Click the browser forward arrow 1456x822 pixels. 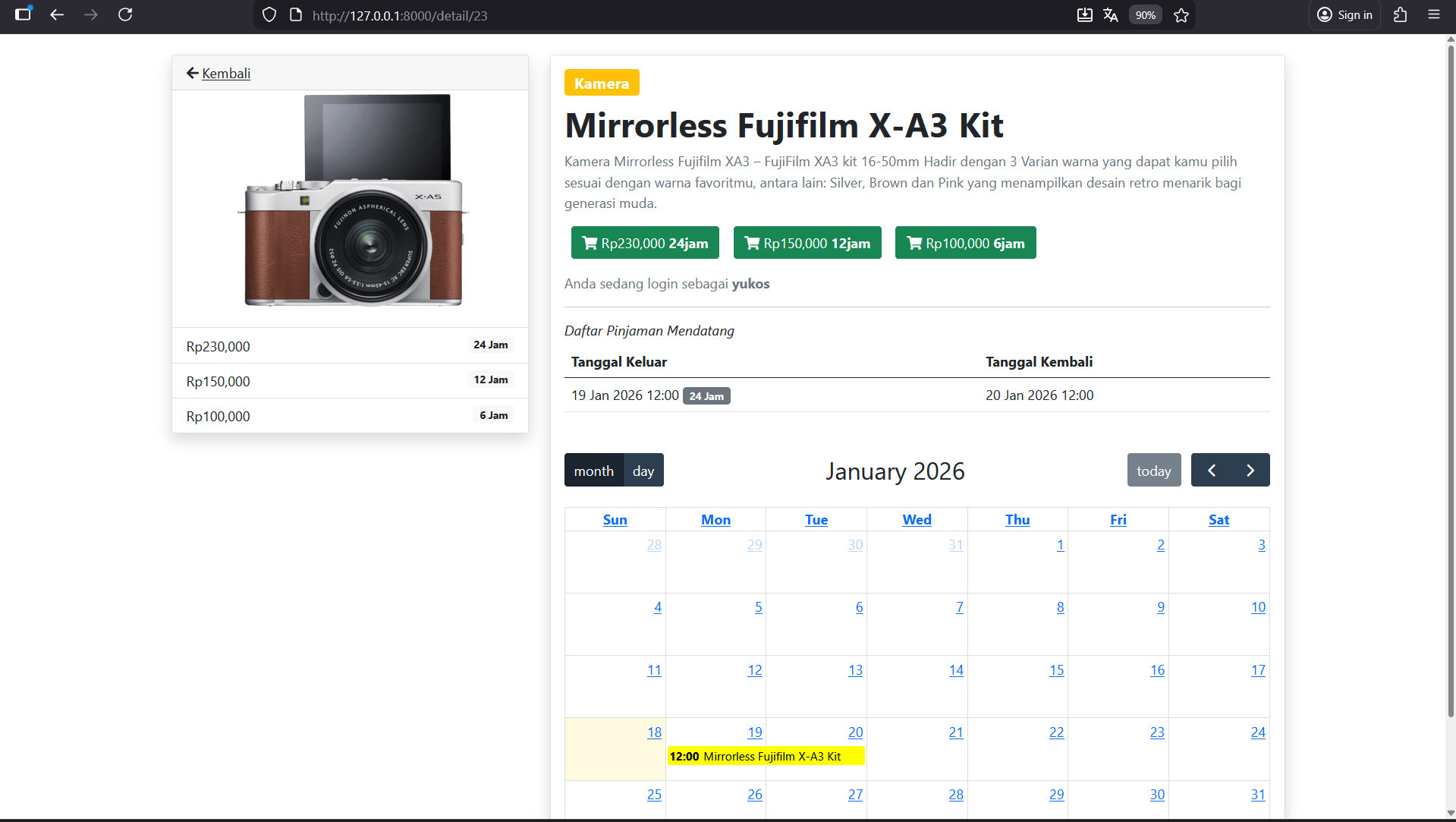(x=91, y=14)
